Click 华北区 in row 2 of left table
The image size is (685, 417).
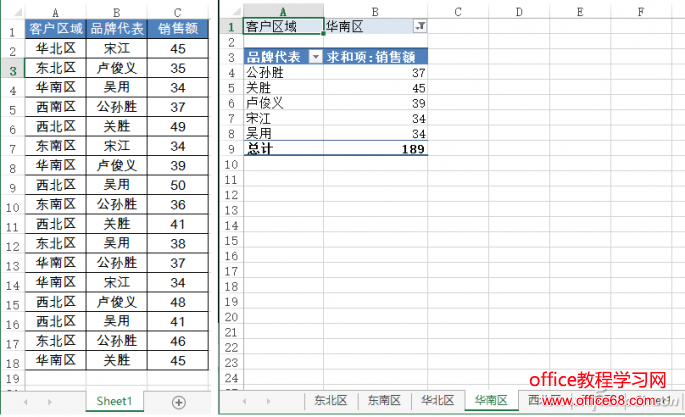[56, 48]
